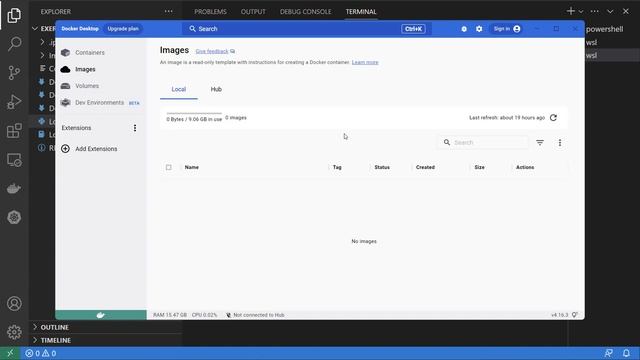The width and height of the screenshot is (640, 360).
Task: Switch to the Hub images tab
Action: tap(216, 89)
